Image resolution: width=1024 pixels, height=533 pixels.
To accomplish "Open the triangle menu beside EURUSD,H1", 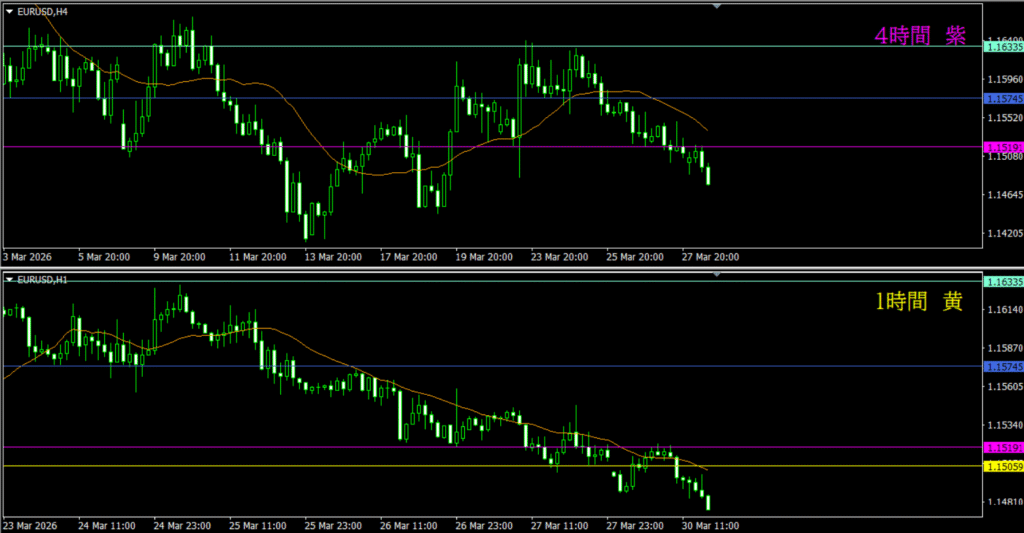I will [10, 279].
